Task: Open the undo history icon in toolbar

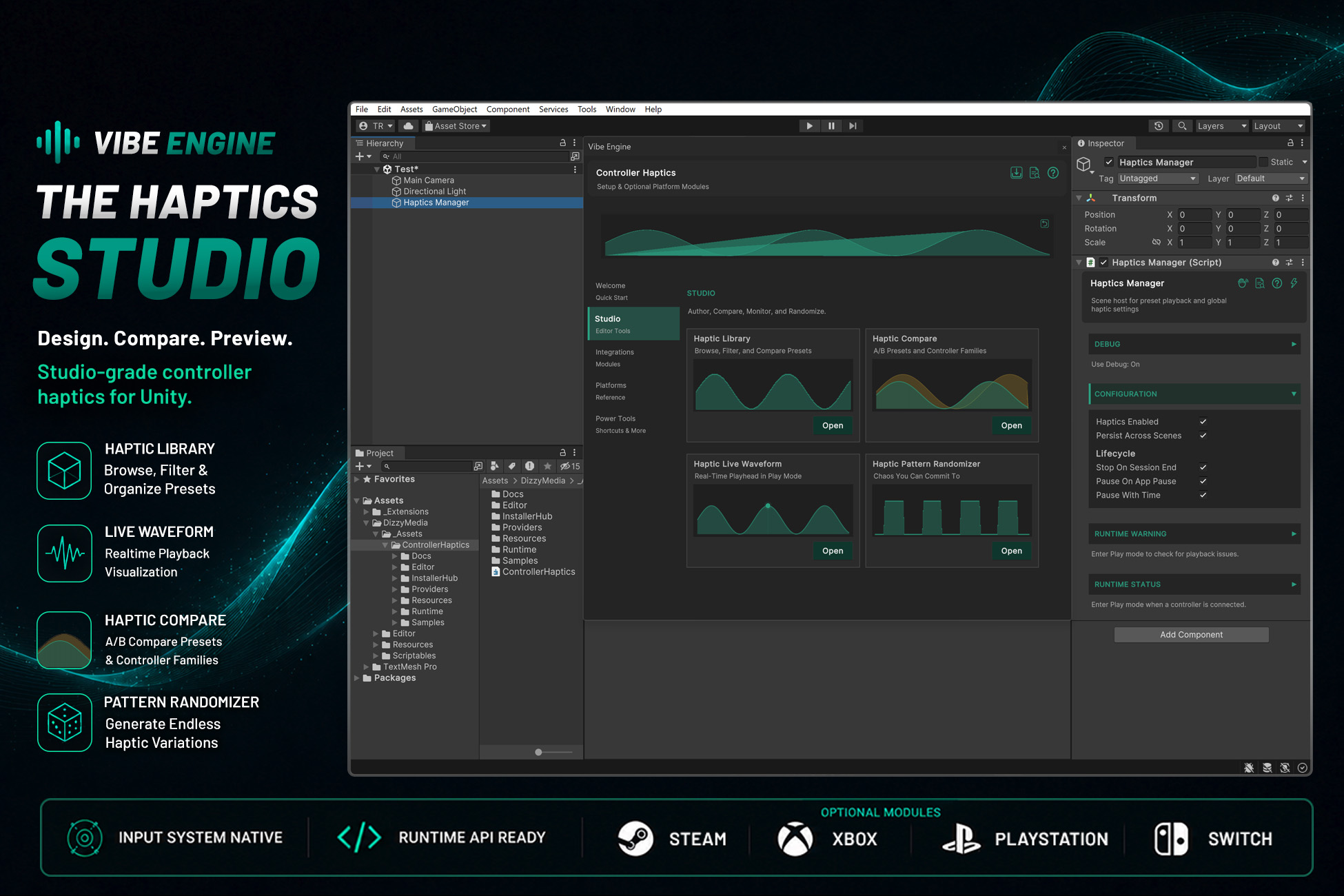Action: pyautogui.click(x=1159, y=126)
